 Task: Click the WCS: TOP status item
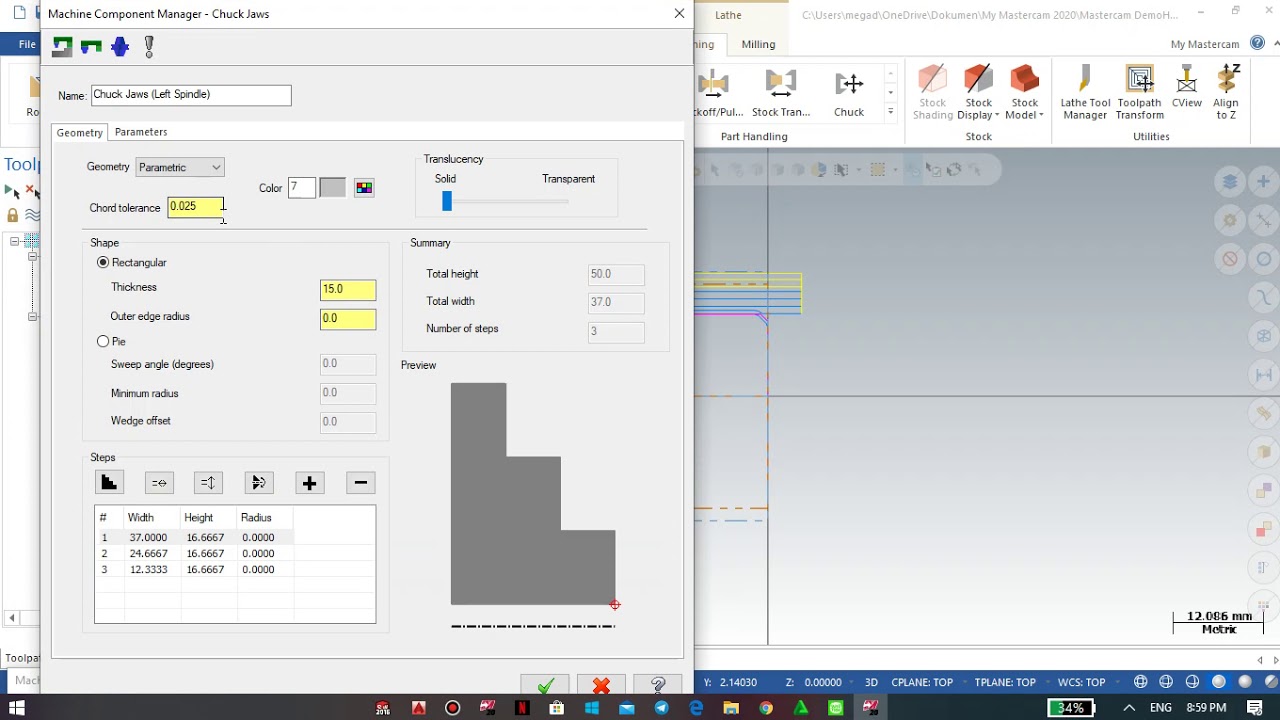tap(1082, 682)
